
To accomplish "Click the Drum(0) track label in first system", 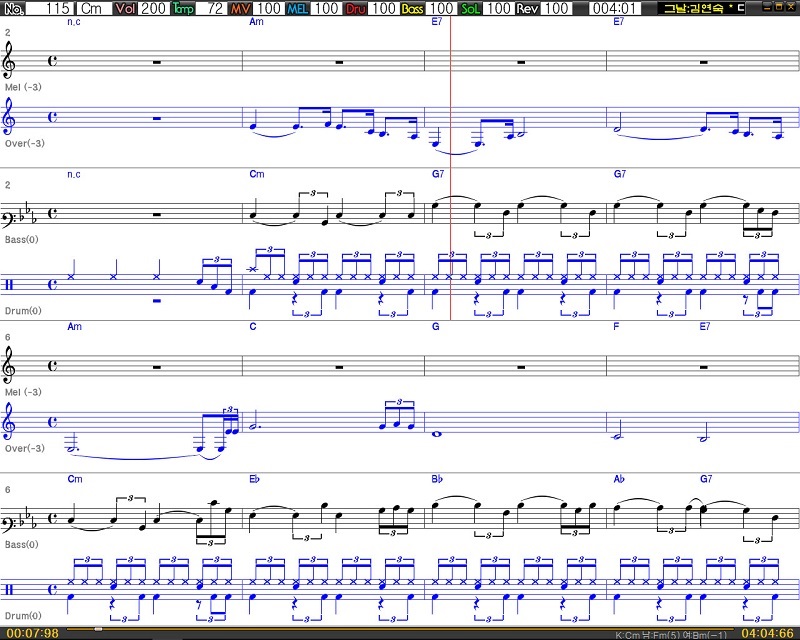I will (x=23, y=311).
